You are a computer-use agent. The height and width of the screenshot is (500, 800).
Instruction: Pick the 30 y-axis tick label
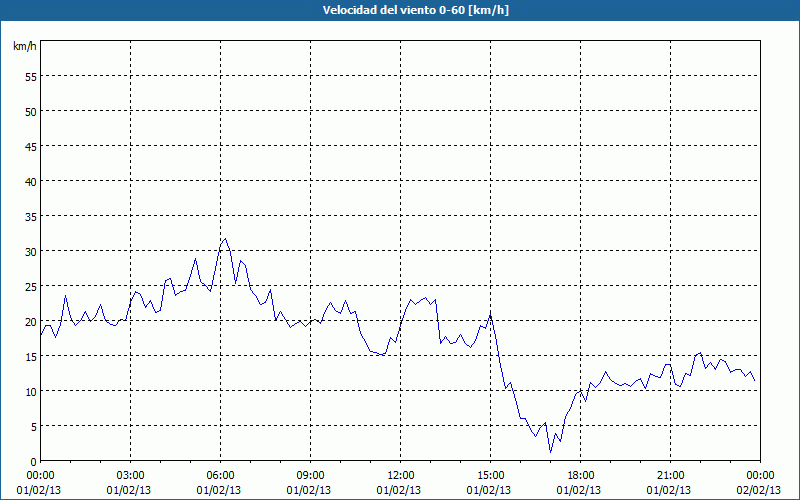(x=31, y=252)
